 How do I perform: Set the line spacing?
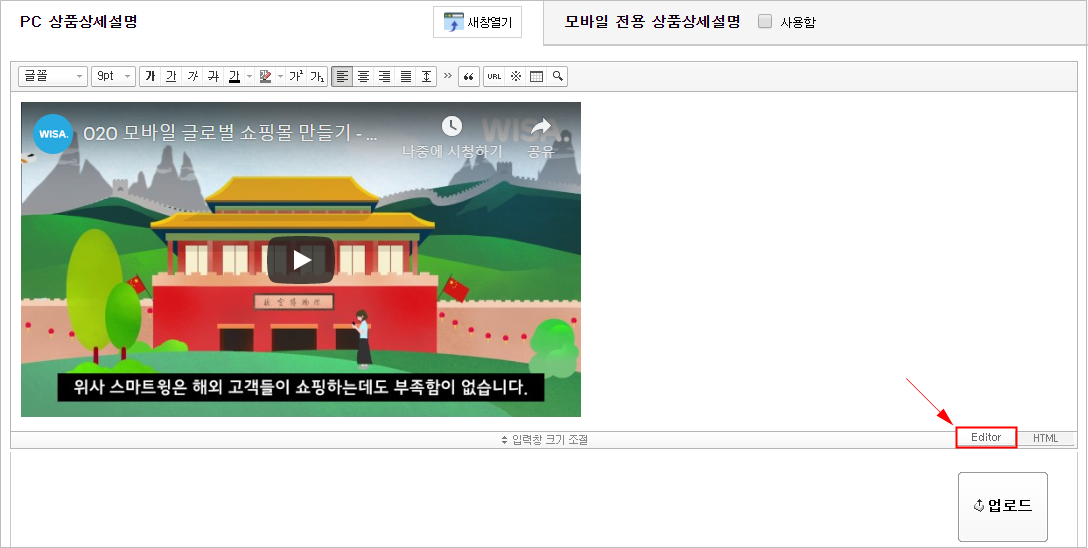coord(427,76)
